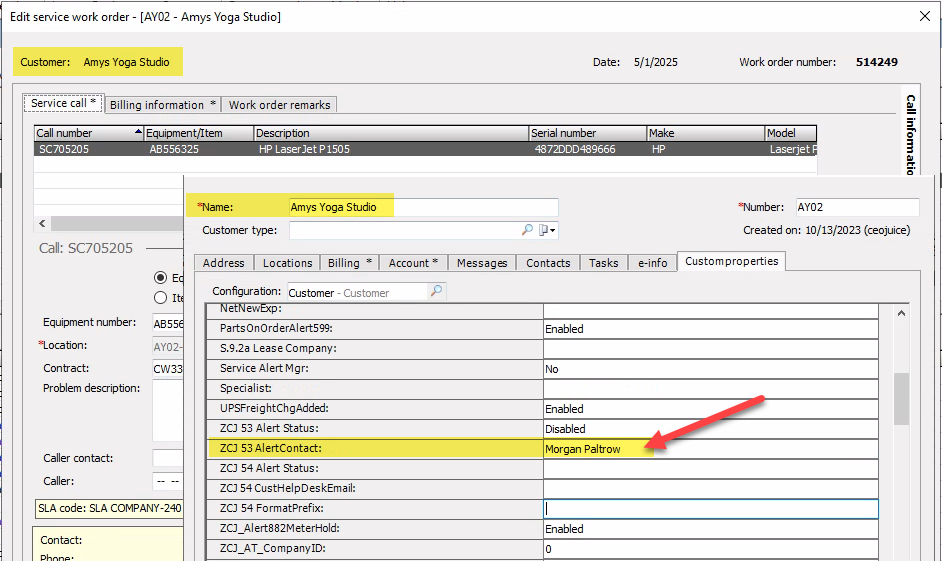Click serial number 4872DDD489666 cell
Image resolution: width=942 pixels, height=561 pixels.
(575, 149)
